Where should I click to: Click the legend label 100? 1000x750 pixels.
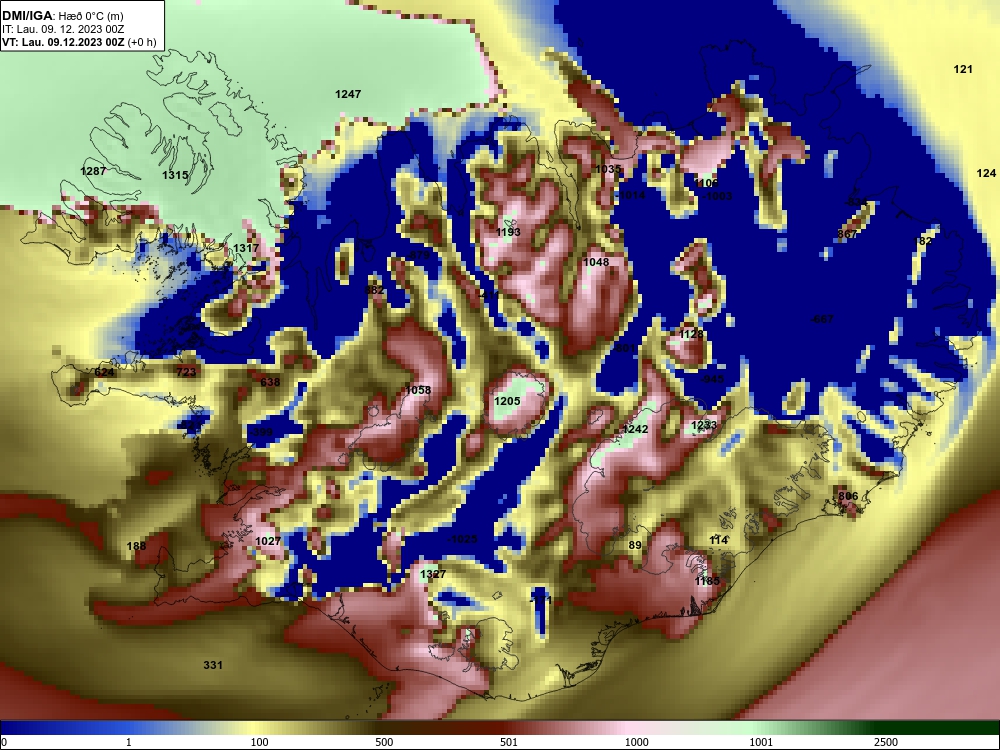tap(260, 742)
